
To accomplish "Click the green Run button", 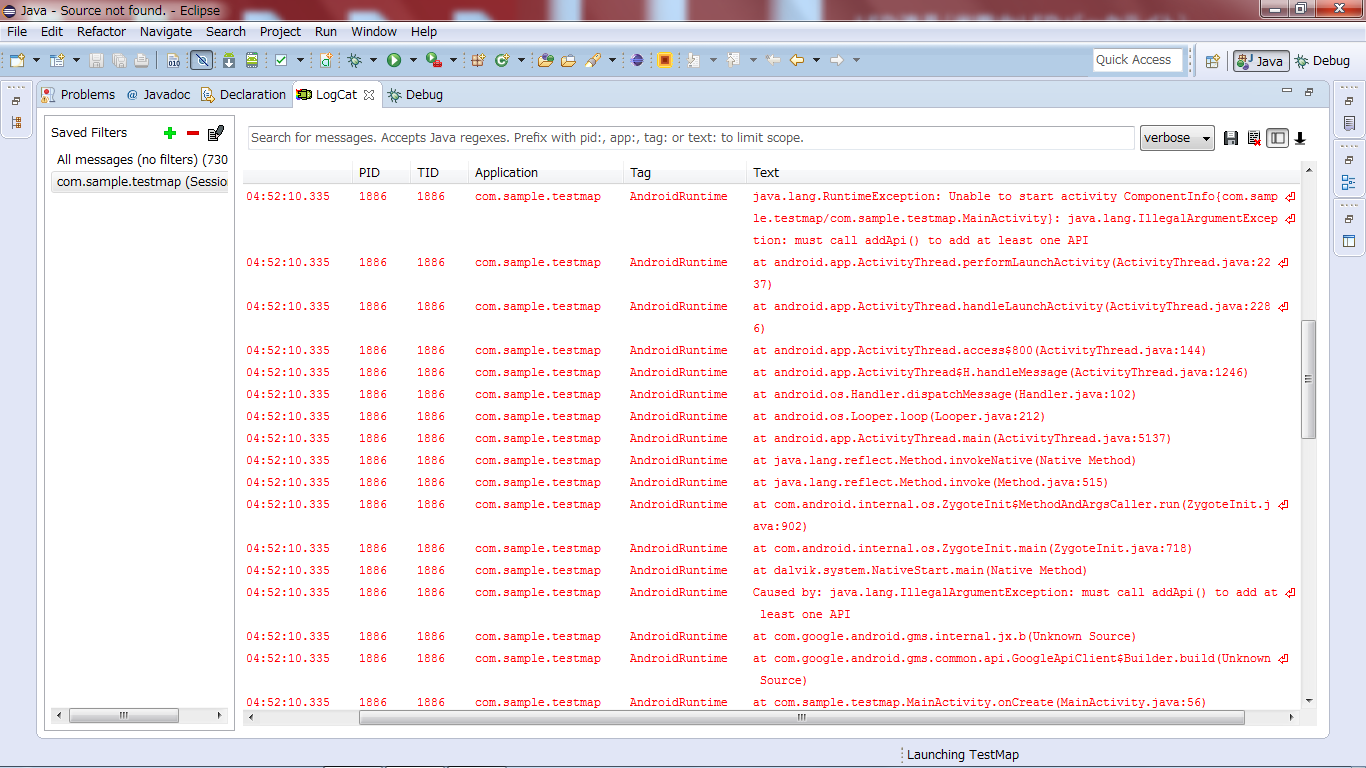I will click(393, 60).
